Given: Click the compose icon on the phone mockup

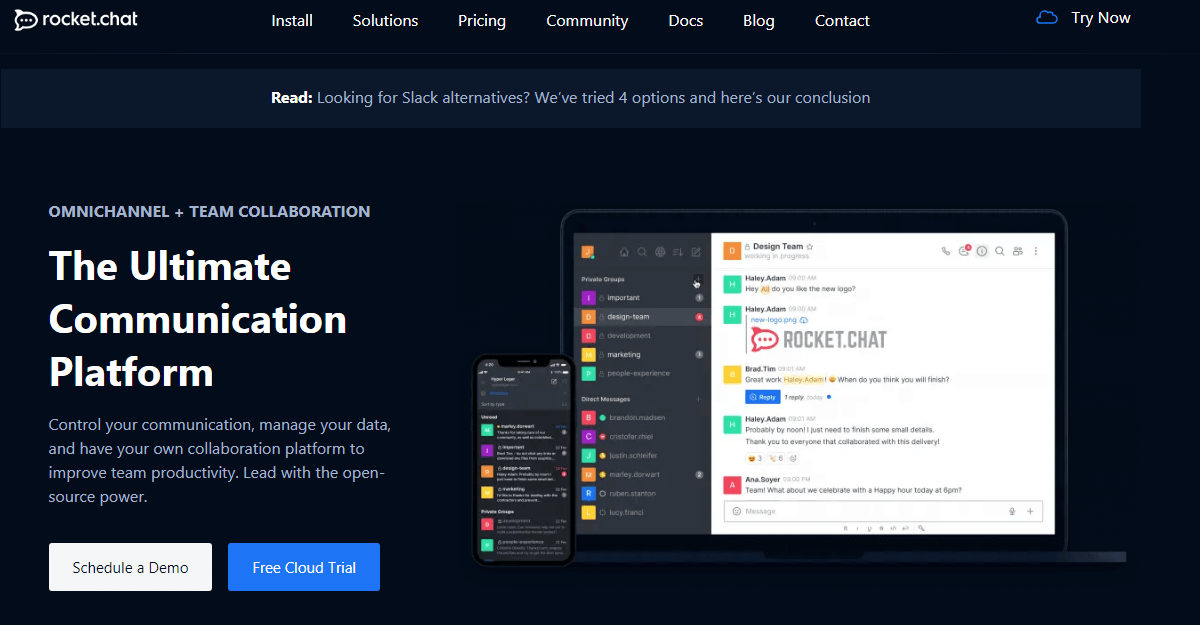Looking at the screenshot, I should [554, 381].
